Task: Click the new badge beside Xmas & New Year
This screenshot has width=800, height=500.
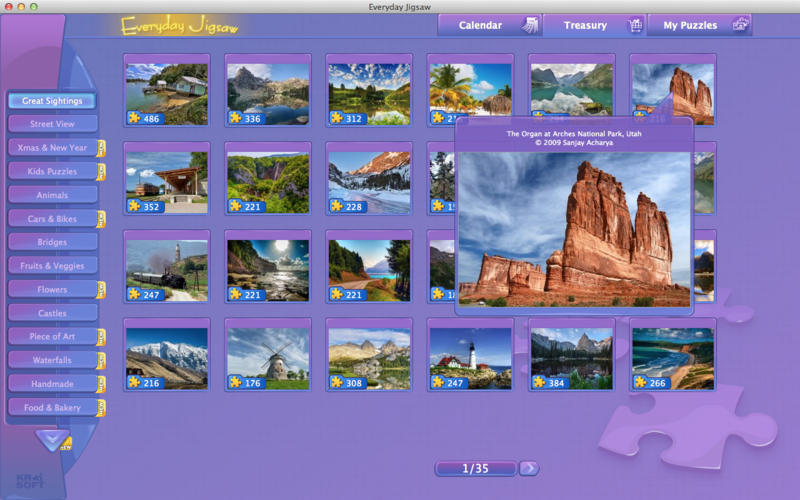Action: (x=101, y=148)
